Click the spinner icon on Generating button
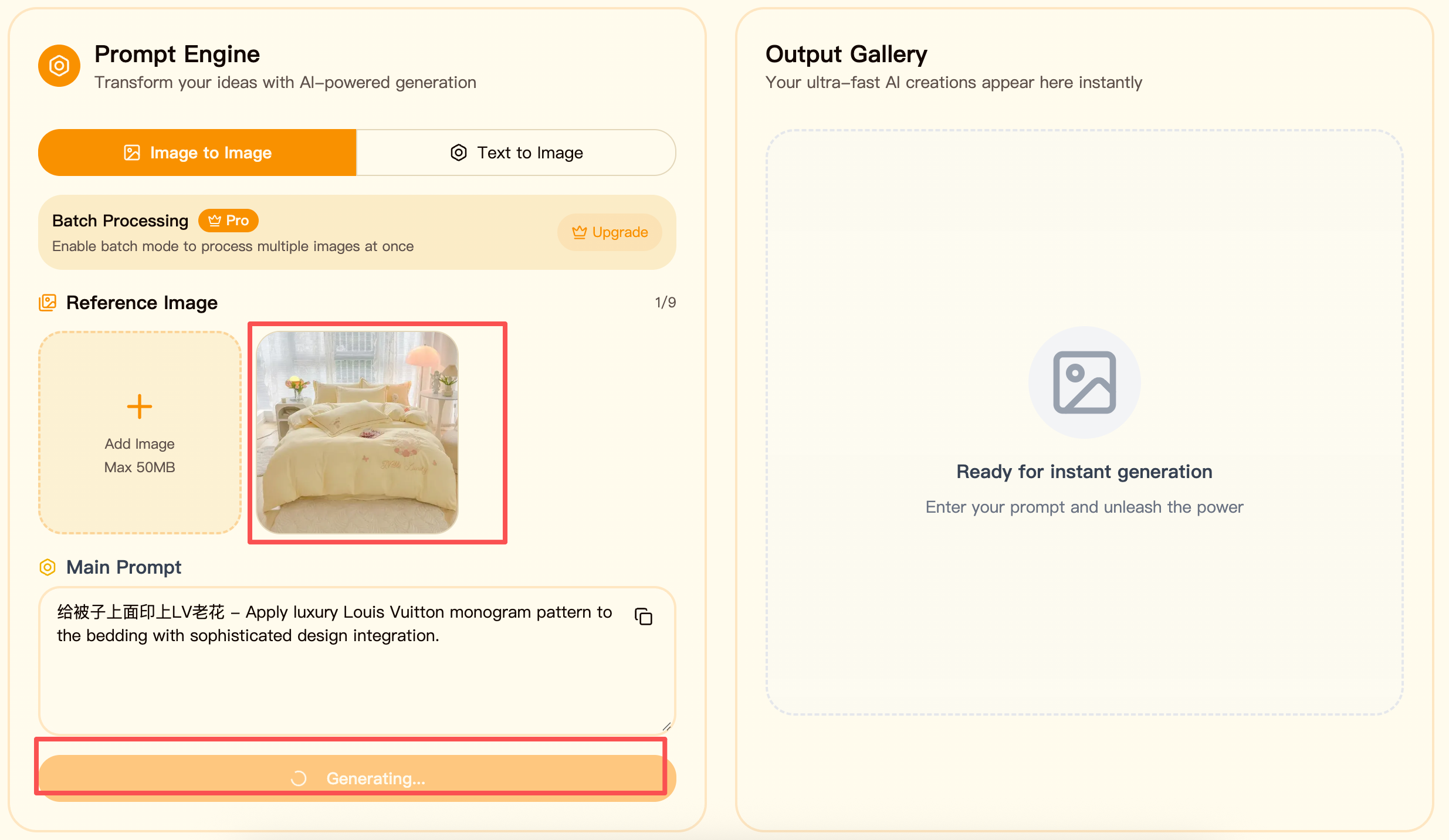Image resolution: width=1449 pixels, height=840 pixels. click(299, 778)
